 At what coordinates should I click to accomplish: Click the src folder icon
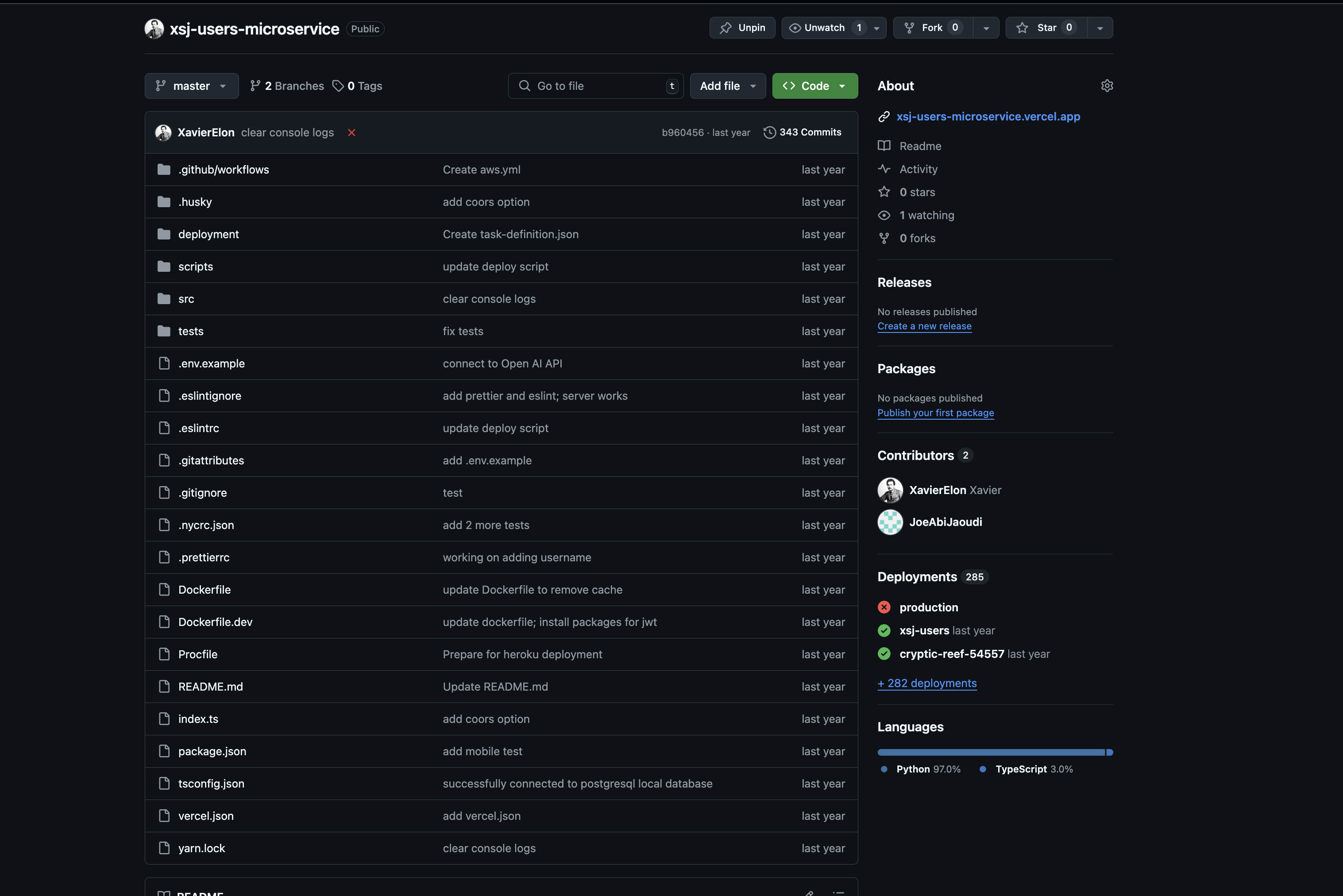pyautogui.click(x=164, y=298)
